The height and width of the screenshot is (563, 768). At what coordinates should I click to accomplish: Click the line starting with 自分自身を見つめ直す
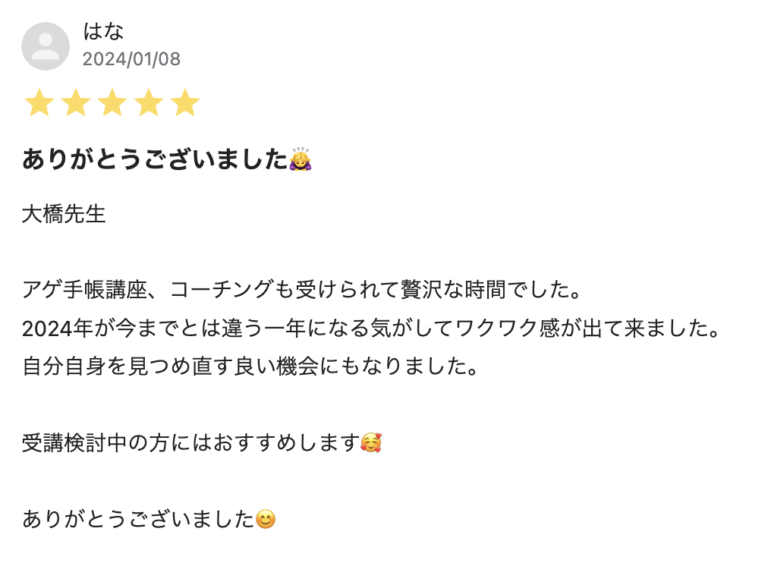click(x=249, y=366)
